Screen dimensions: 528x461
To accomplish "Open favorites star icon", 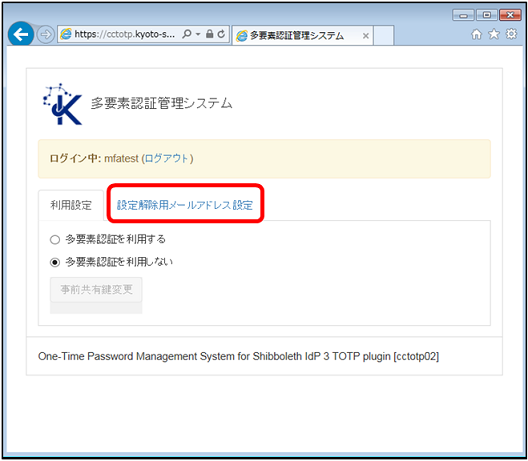I will 494,34.
